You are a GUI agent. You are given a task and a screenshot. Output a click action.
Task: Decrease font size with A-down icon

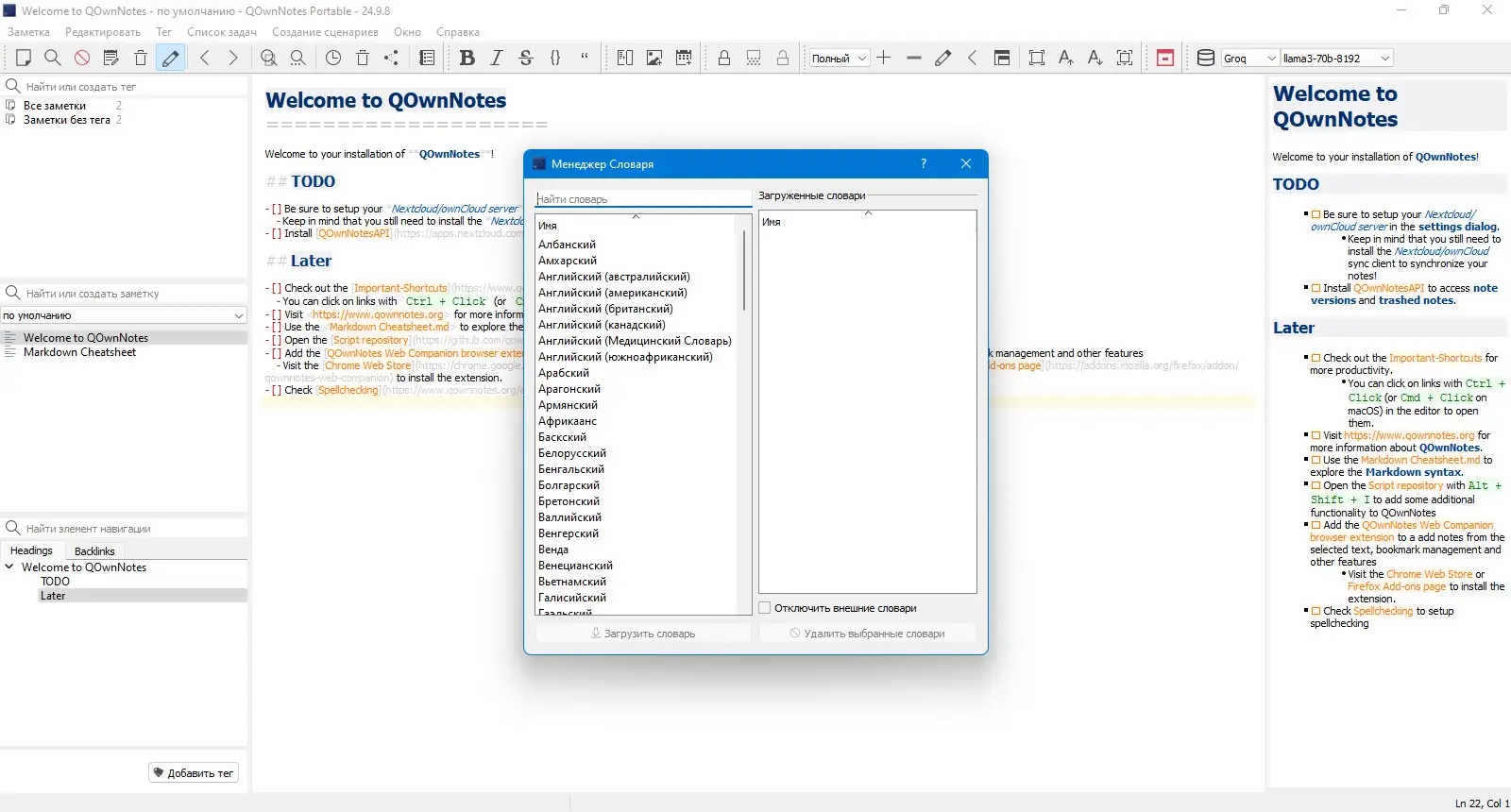[x=1095, y=58]
